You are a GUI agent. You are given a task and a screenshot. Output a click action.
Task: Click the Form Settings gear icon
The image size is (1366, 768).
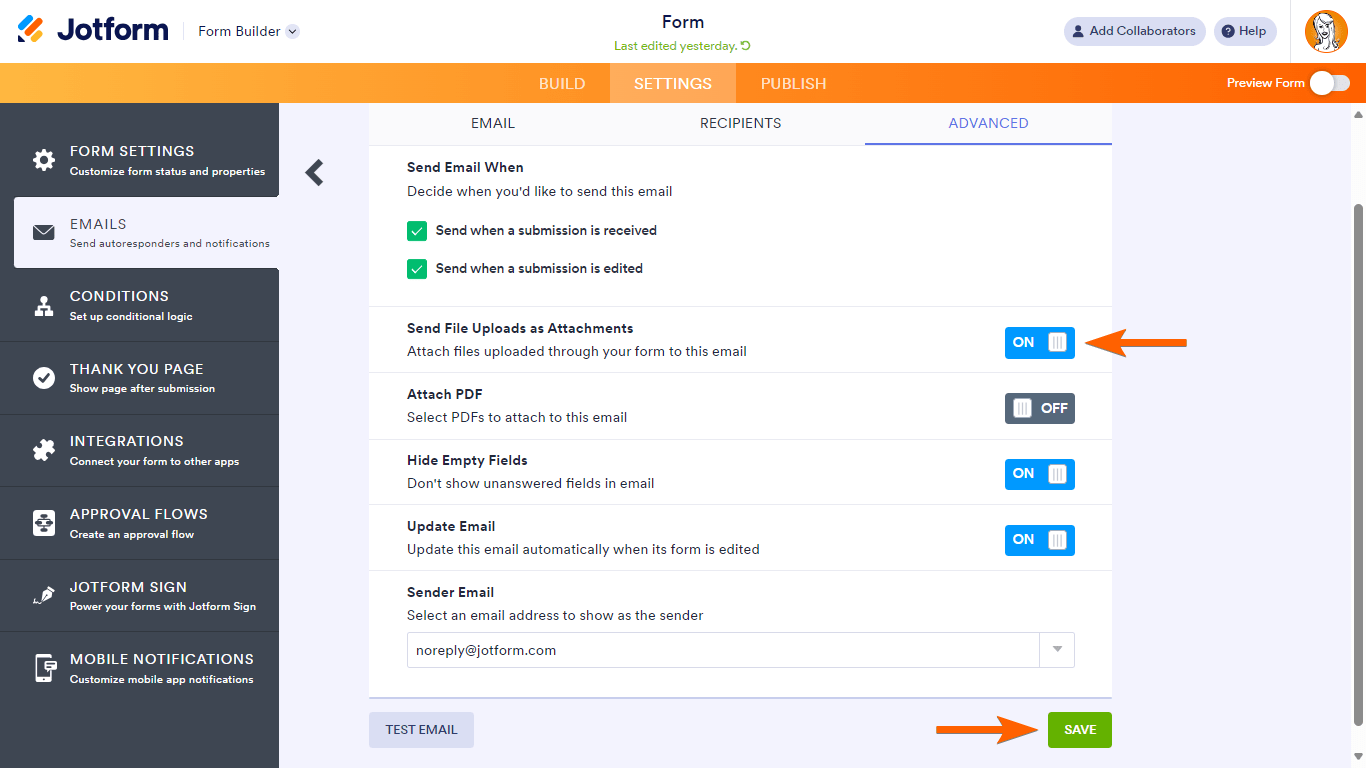click(44, 160)
